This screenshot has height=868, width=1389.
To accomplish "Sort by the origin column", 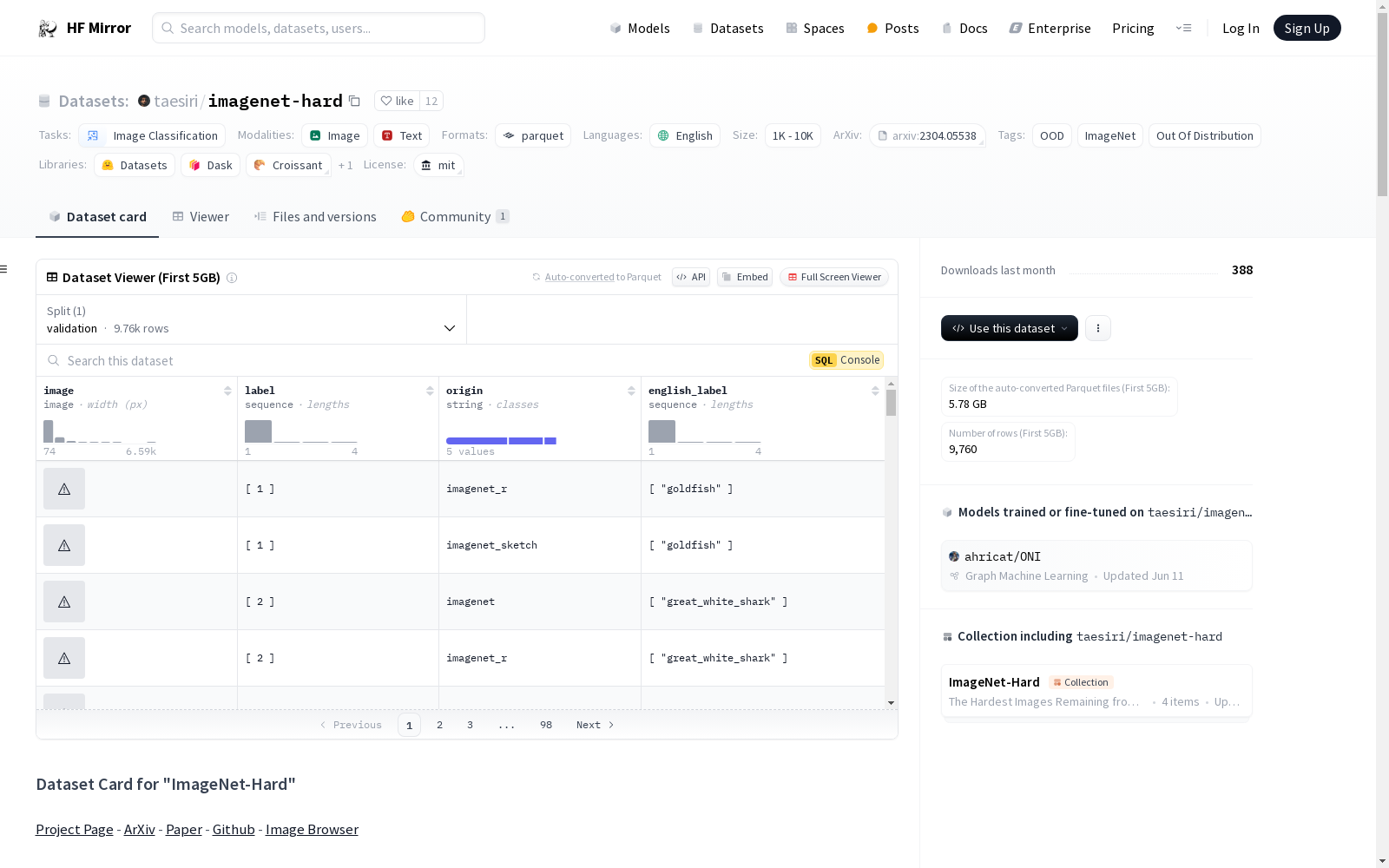I will [x=631, y=391].
